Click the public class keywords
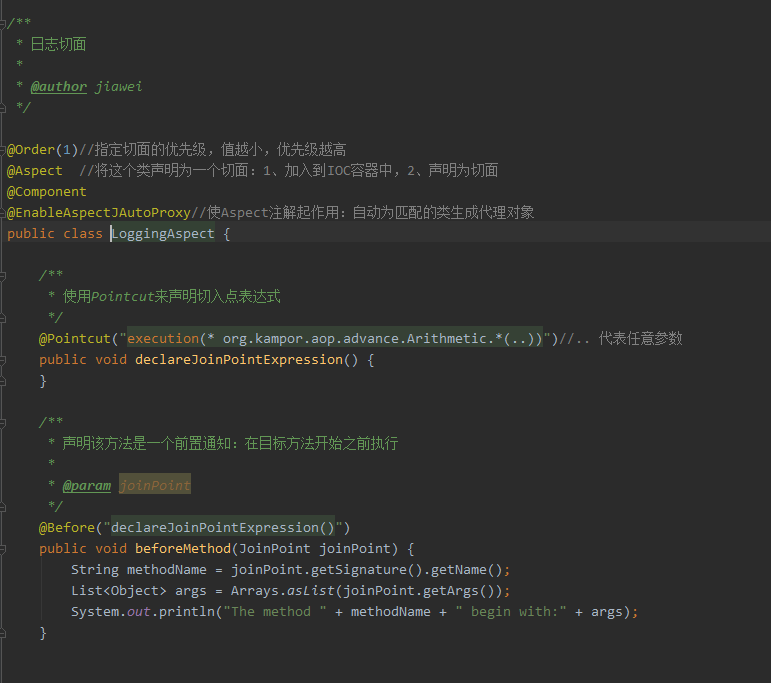Image resolution: width=771 pixels, height=683 pixels. [55, 234]
